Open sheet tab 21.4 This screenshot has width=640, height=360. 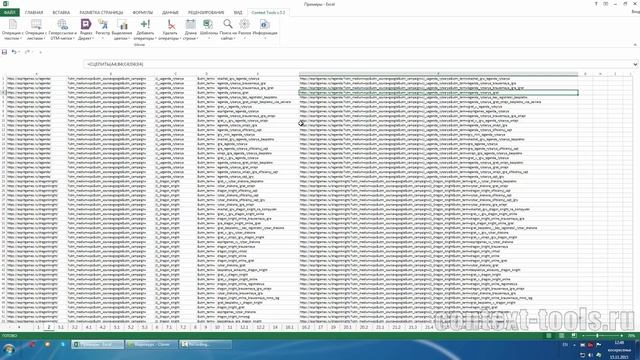click(x=429, y=327)
